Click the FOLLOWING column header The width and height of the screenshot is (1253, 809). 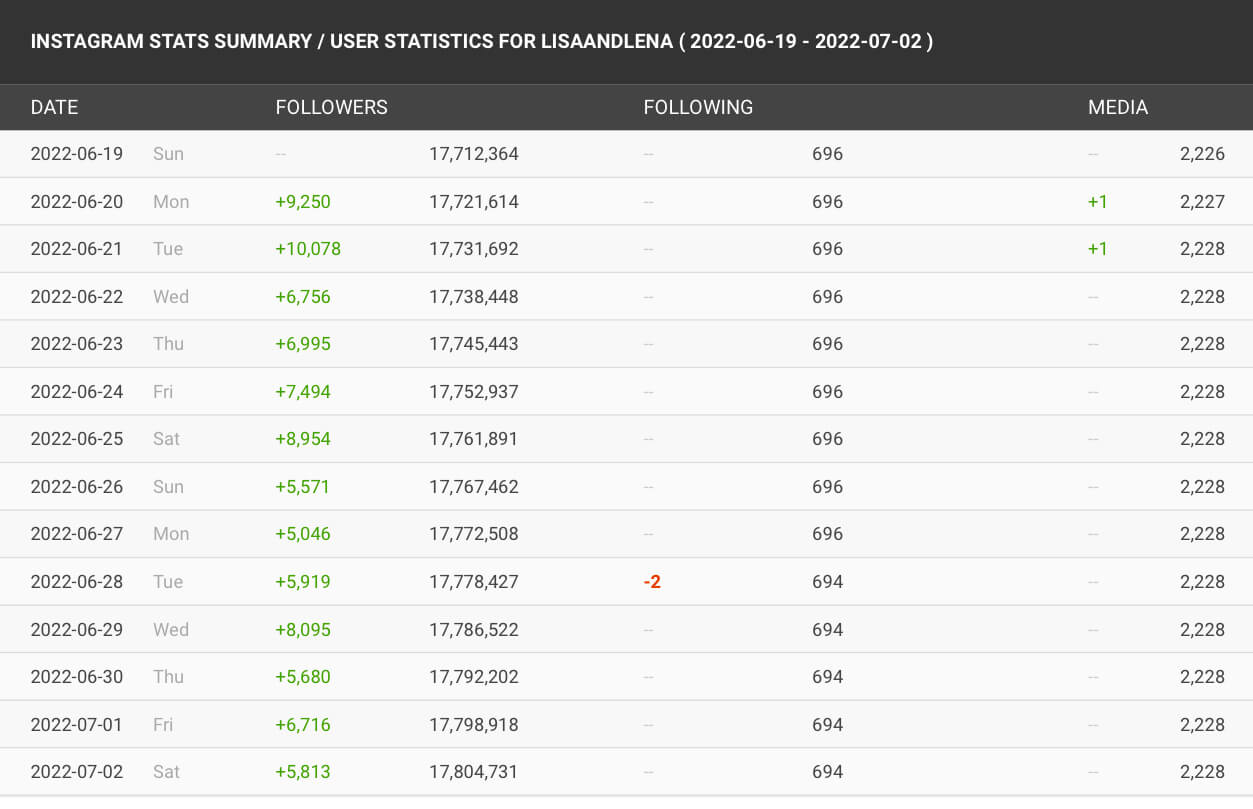pos(698,107)
